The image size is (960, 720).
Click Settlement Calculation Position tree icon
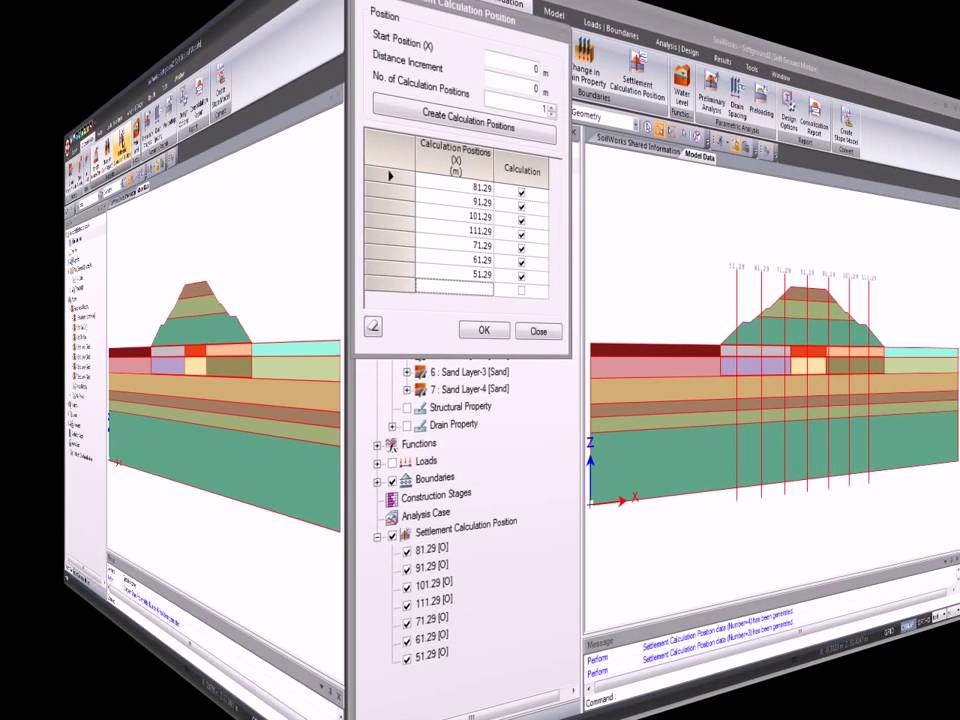(405, 534)
